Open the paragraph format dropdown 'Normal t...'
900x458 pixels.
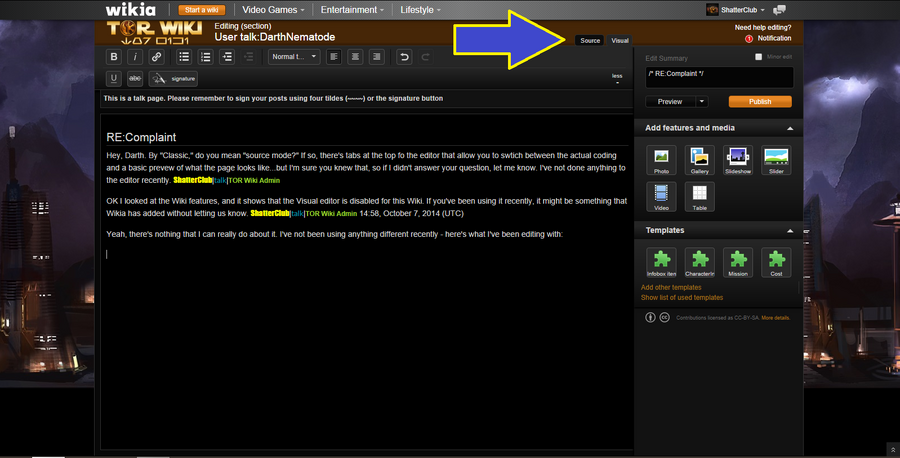[294, 57]
